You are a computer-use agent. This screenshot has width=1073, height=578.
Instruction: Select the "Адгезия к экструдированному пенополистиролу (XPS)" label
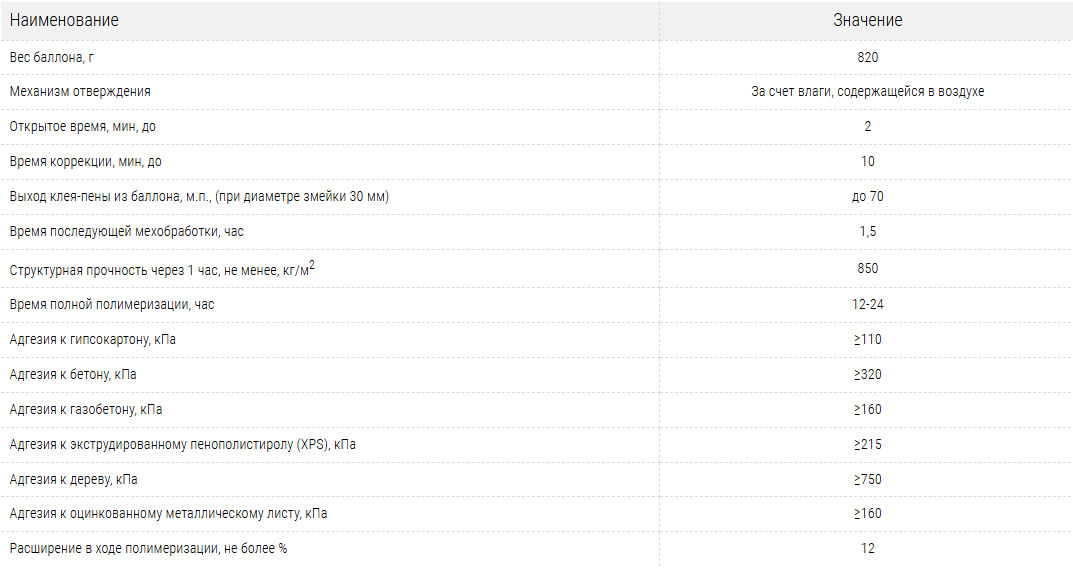182,444
